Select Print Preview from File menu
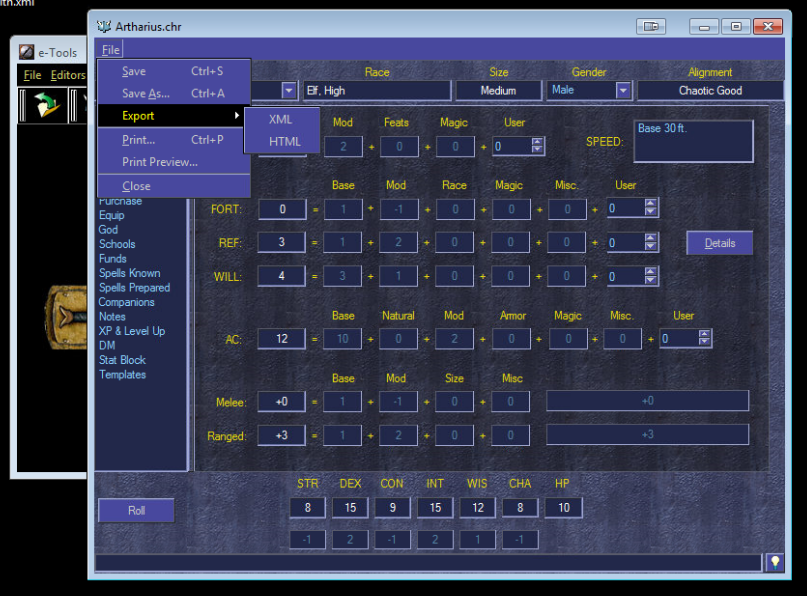807x596 pixels. coord(159,162)
